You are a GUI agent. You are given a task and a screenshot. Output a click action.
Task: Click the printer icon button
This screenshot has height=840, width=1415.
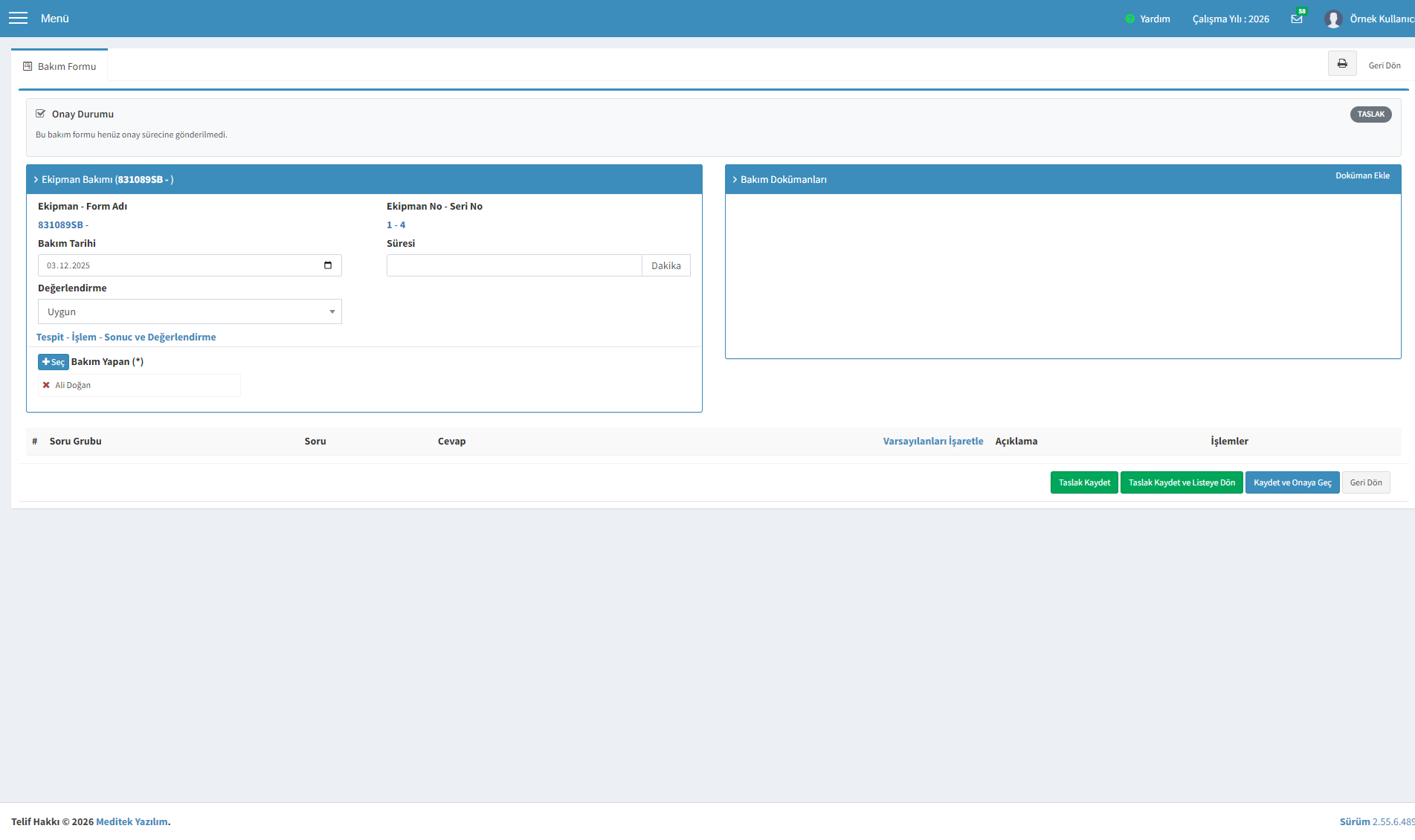pos(1342,64)
